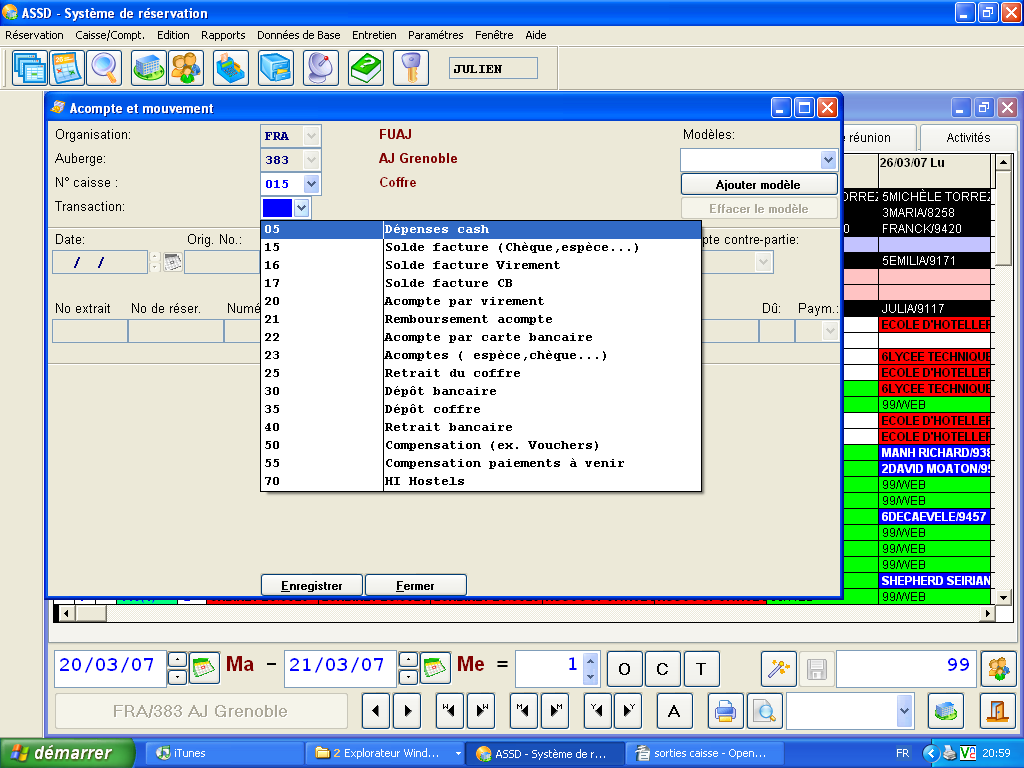Select 70 HI Hostels
Viewport: 1024px width, 768px height.
(481, 481)
